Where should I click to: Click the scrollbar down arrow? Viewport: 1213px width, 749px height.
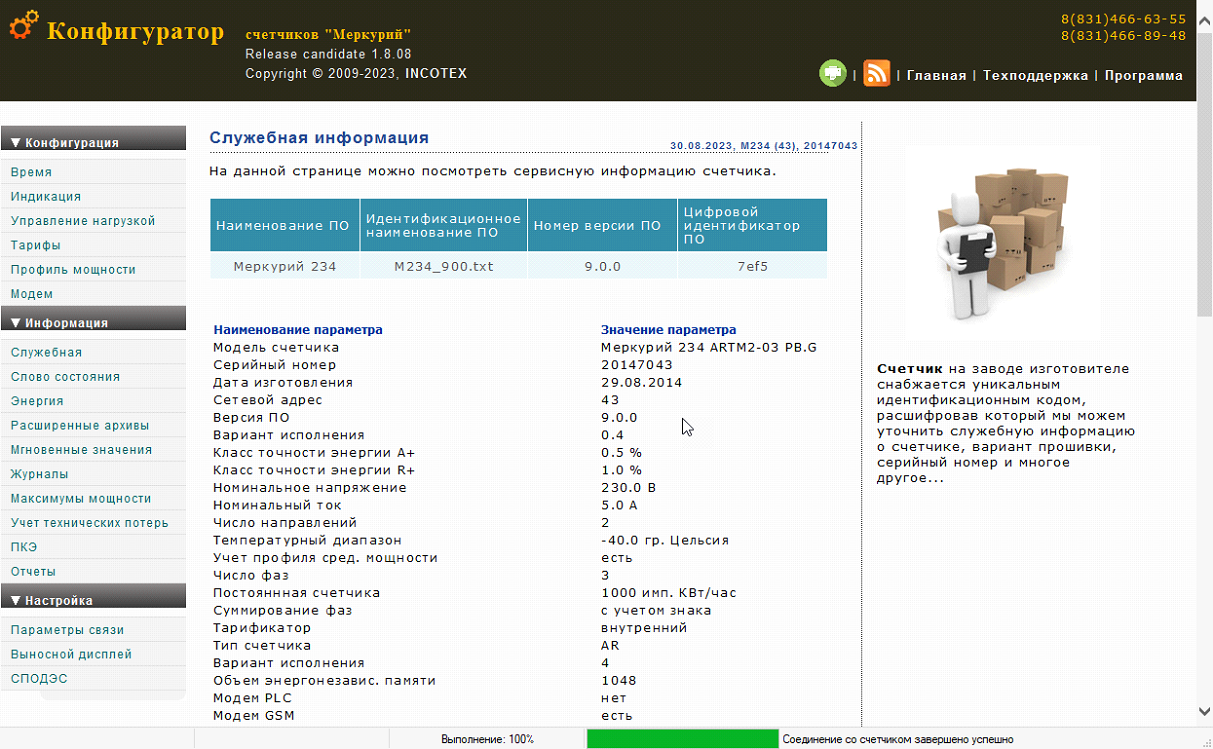tap(1204, 712)
